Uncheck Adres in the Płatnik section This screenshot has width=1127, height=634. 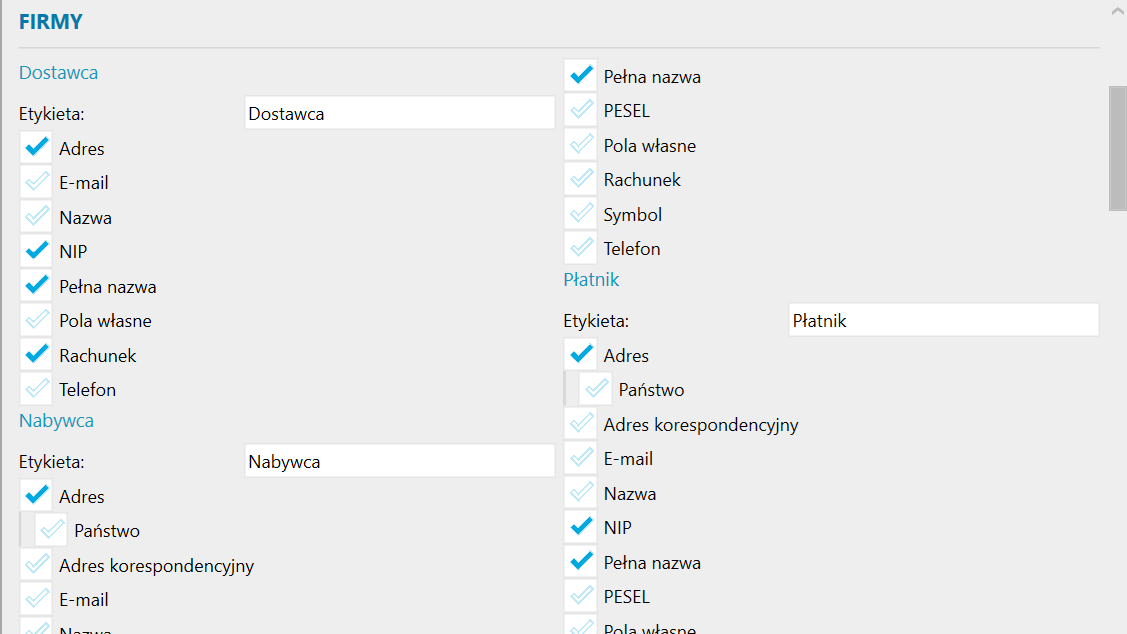[x=581, y=355]
